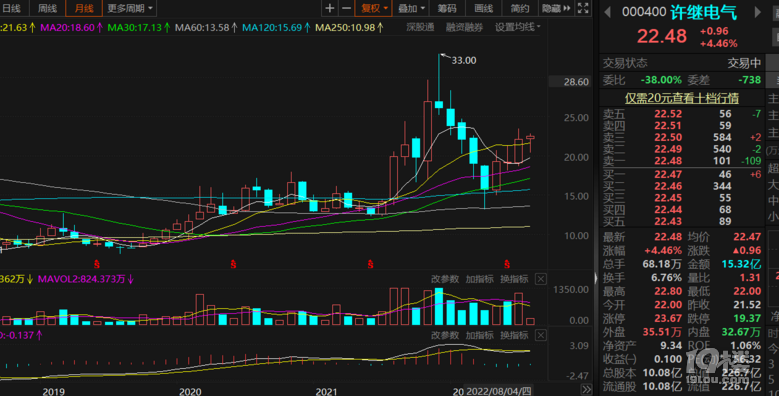Toggle fullscreen chart view icon

(583, 8)
